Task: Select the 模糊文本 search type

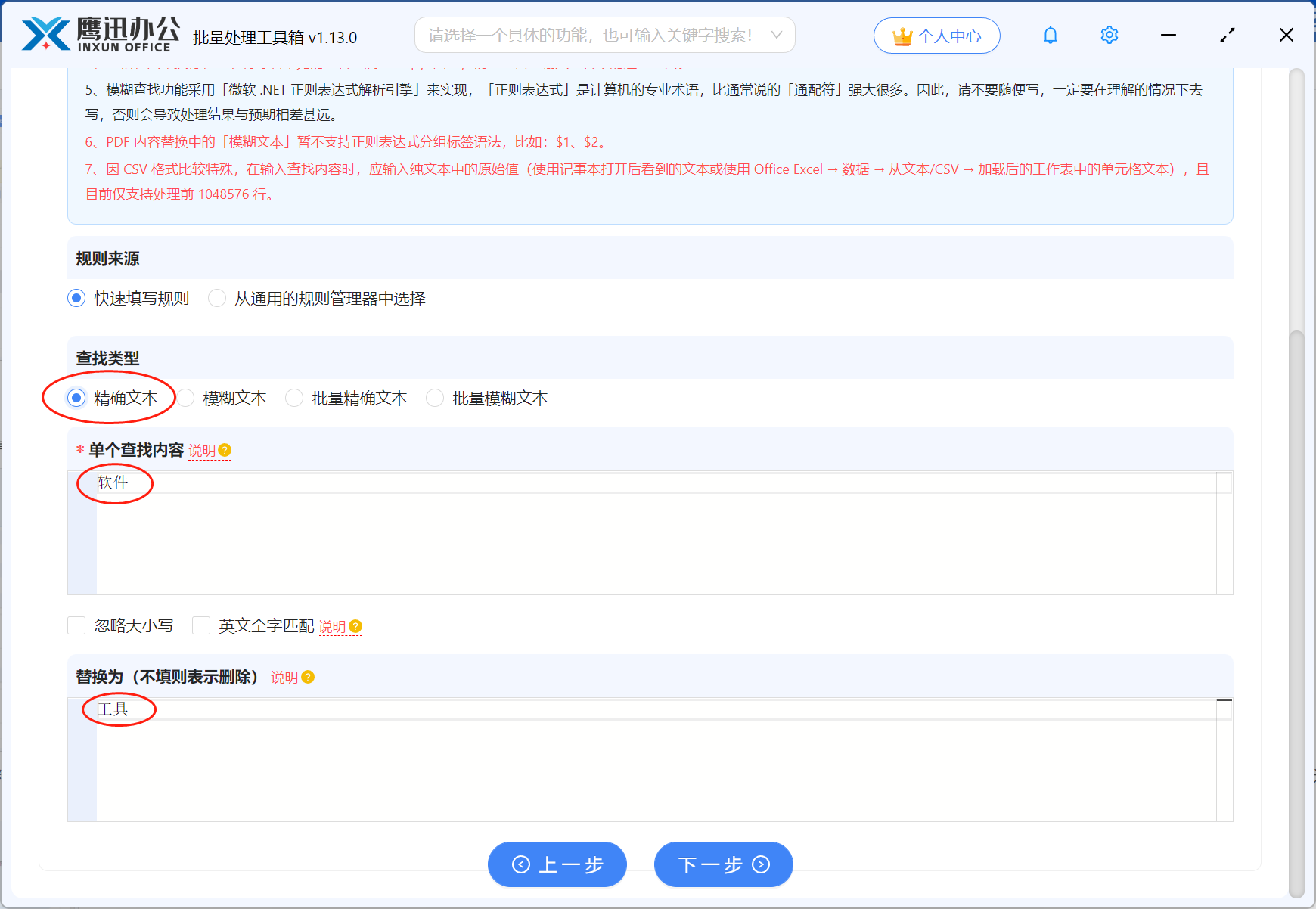Action: click(x=186, y=398)
